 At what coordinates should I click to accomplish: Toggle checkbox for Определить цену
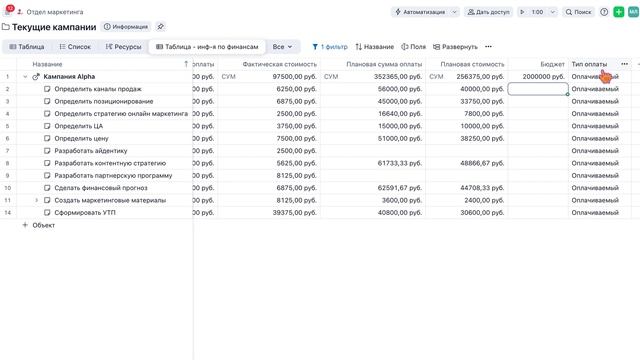click(x=47, y=138)
